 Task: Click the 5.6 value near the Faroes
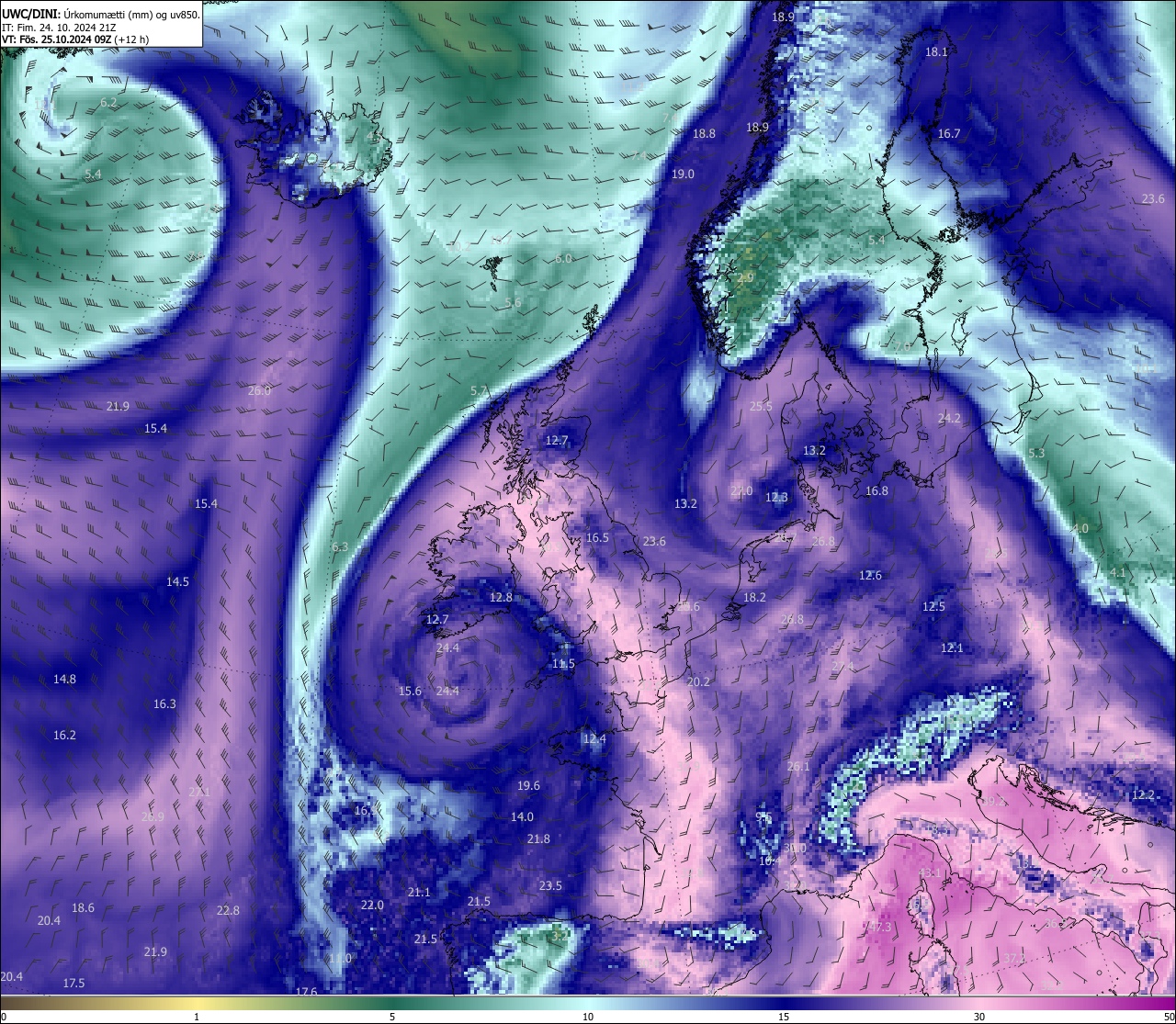pos(513,302)
